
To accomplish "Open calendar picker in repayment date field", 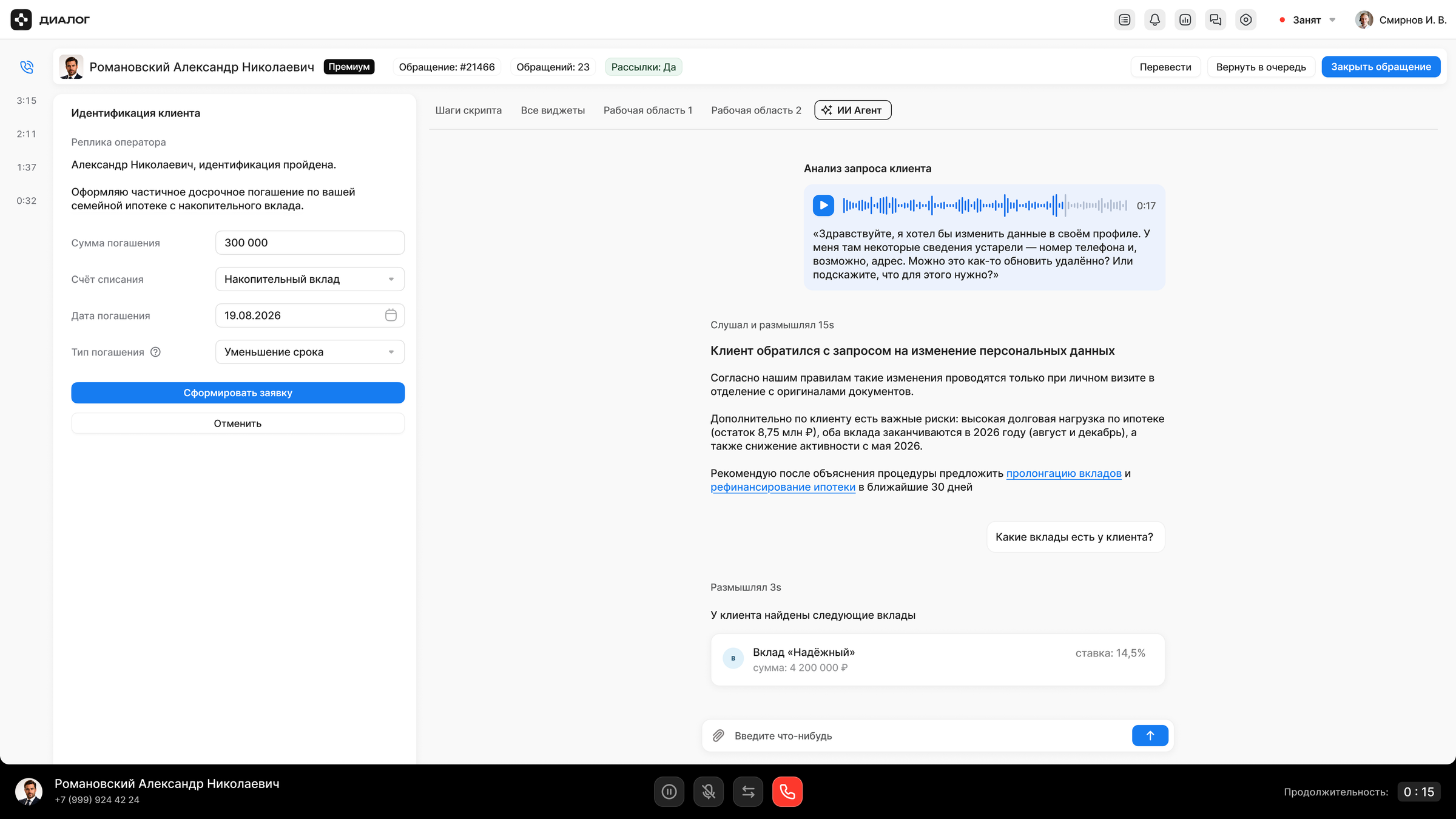I will coord(391,315).
